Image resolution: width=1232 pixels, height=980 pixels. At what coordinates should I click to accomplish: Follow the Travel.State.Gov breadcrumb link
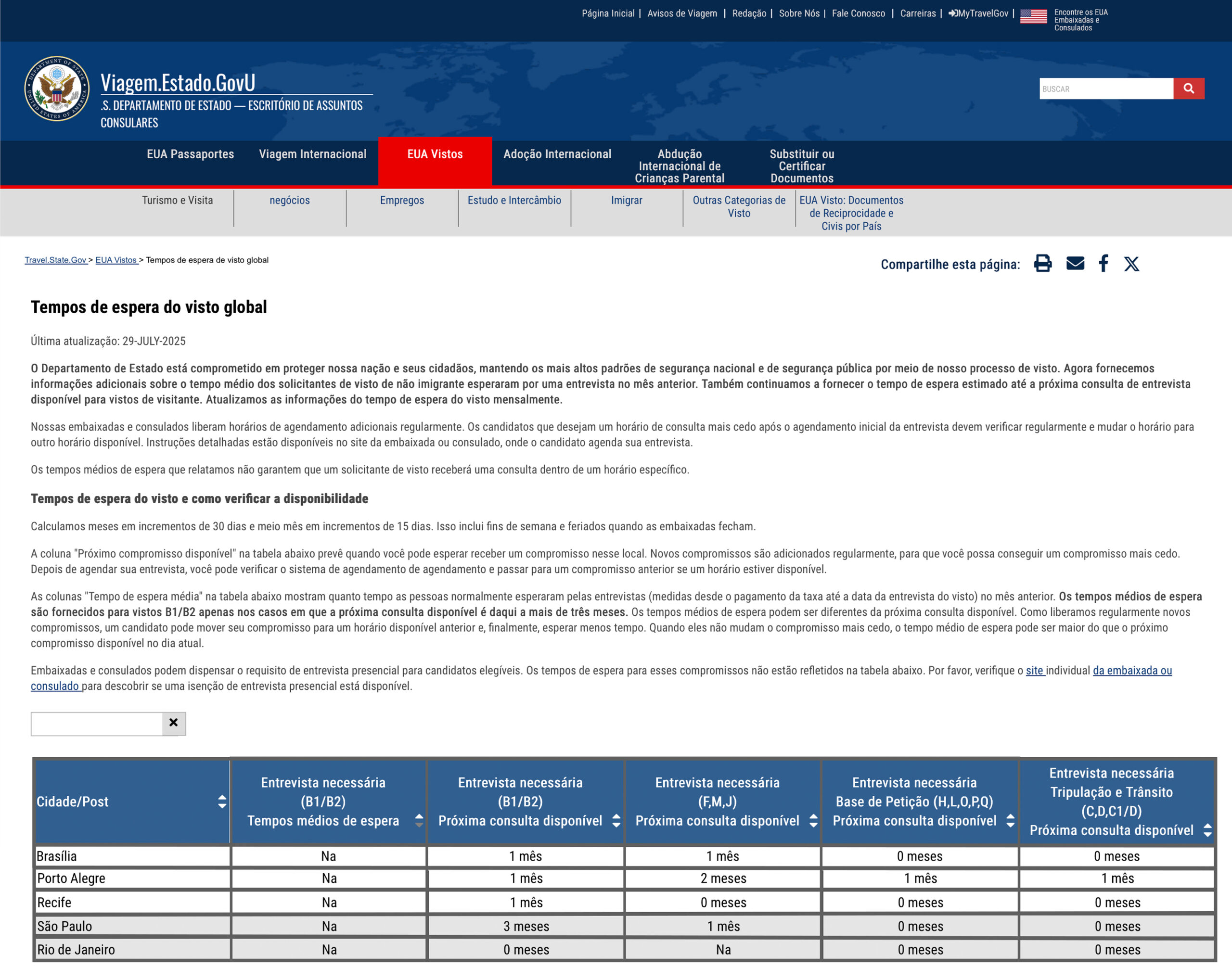coord(55,260)
